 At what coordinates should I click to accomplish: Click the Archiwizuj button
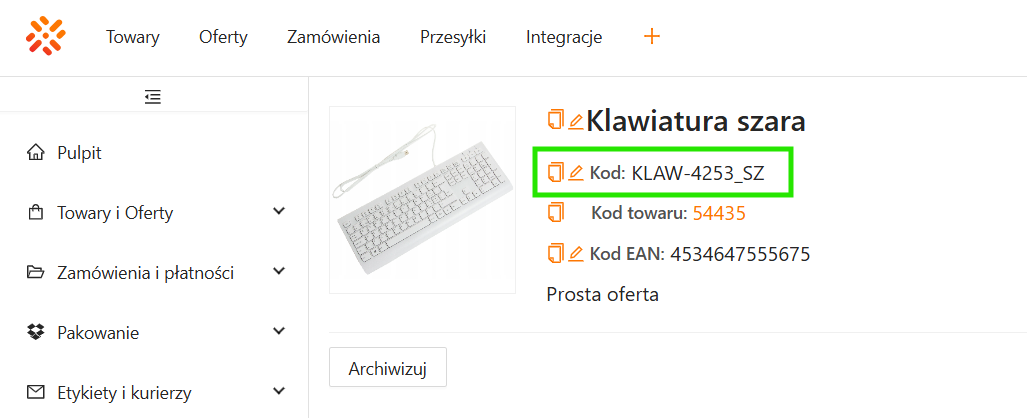tap(387, 368)
